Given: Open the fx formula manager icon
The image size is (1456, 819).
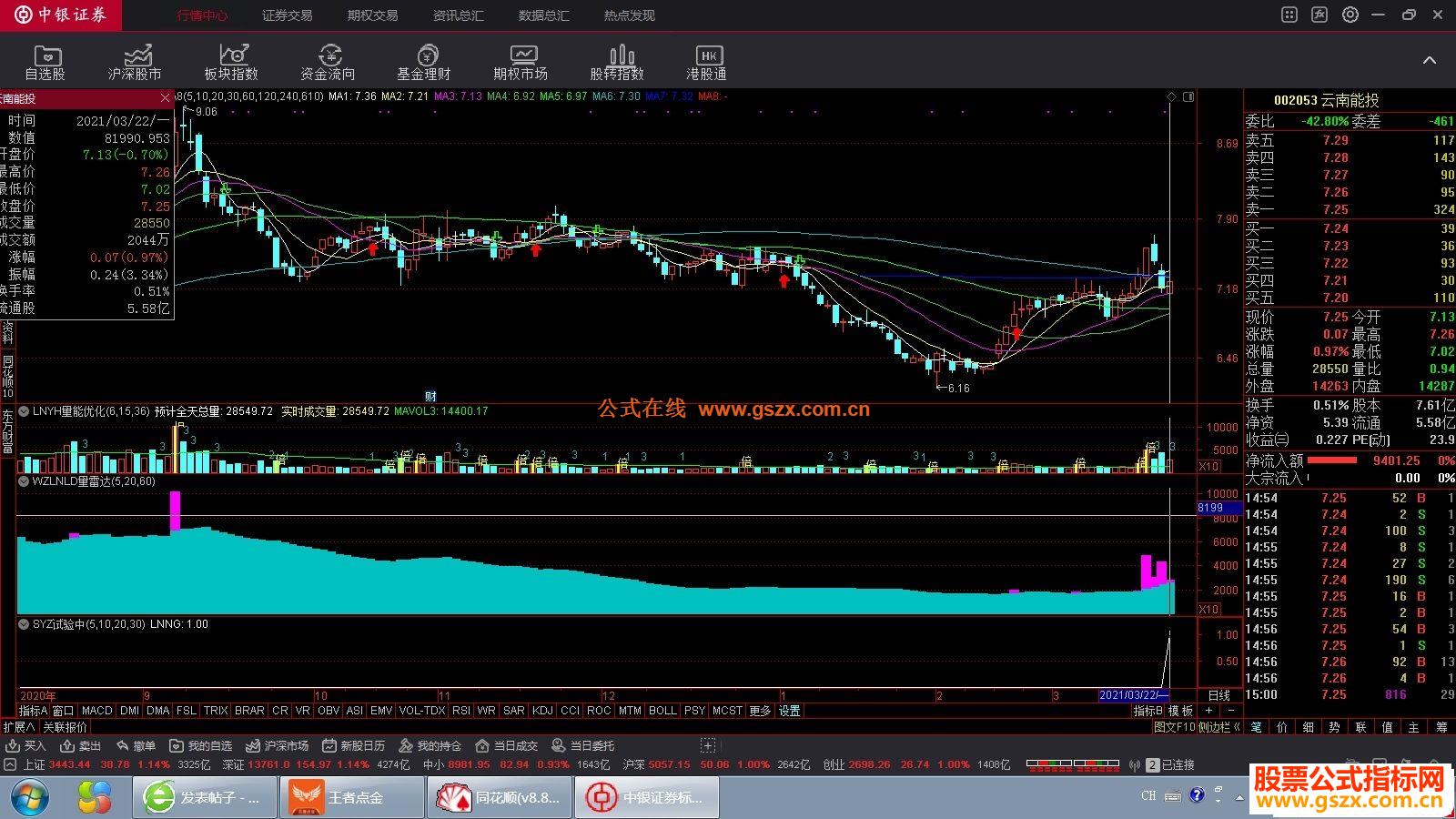Looking at the screenshot, I should 1319,15.
